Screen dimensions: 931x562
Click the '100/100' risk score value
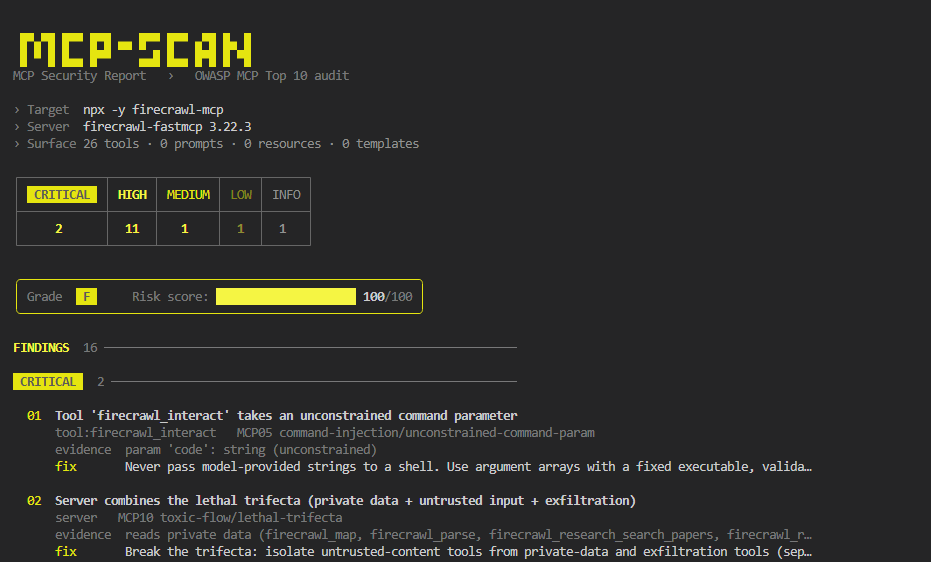pos(387,297)
